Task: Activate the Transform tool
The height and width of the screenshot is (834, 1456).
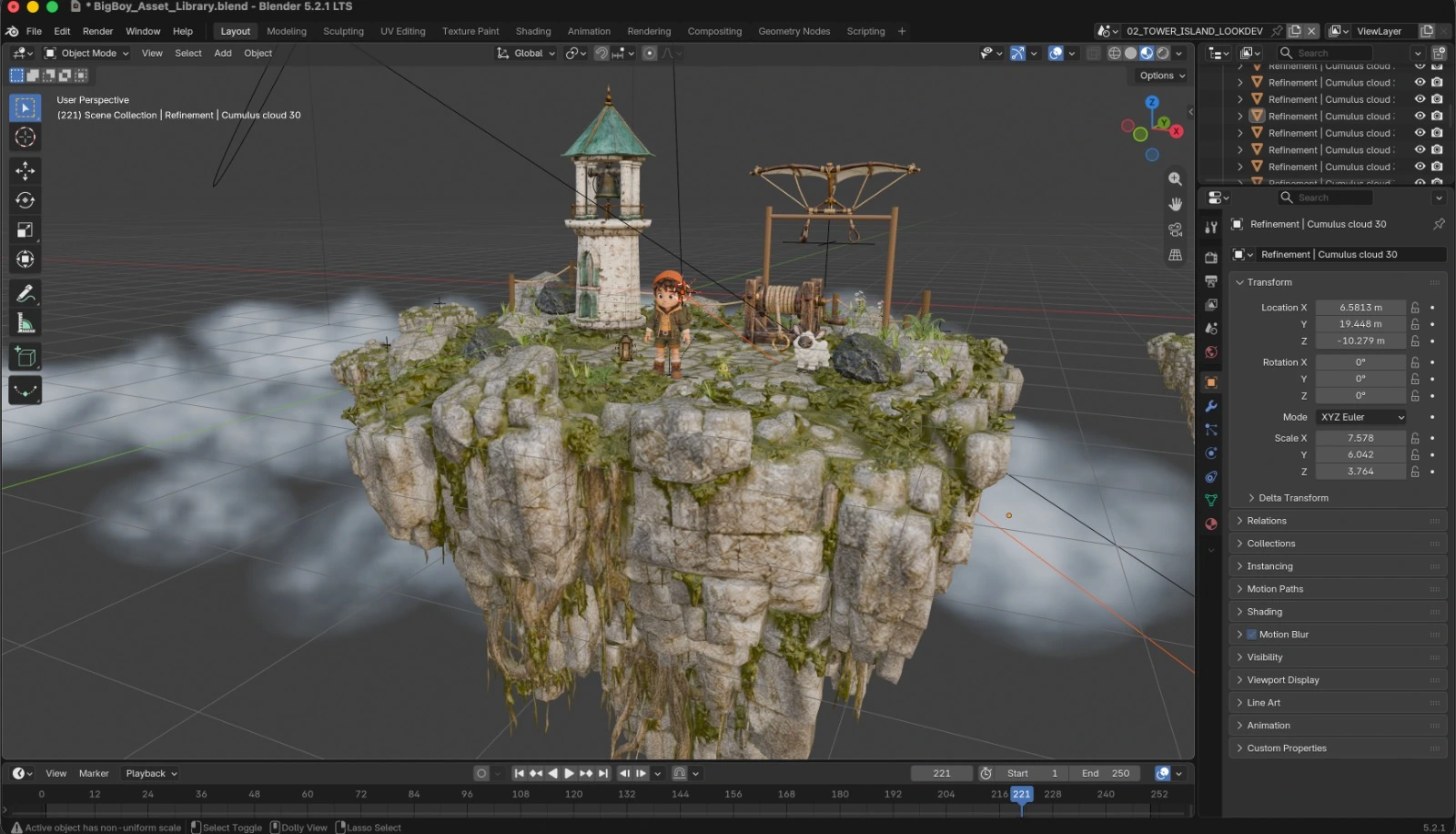Action: (x=25, y=259)
